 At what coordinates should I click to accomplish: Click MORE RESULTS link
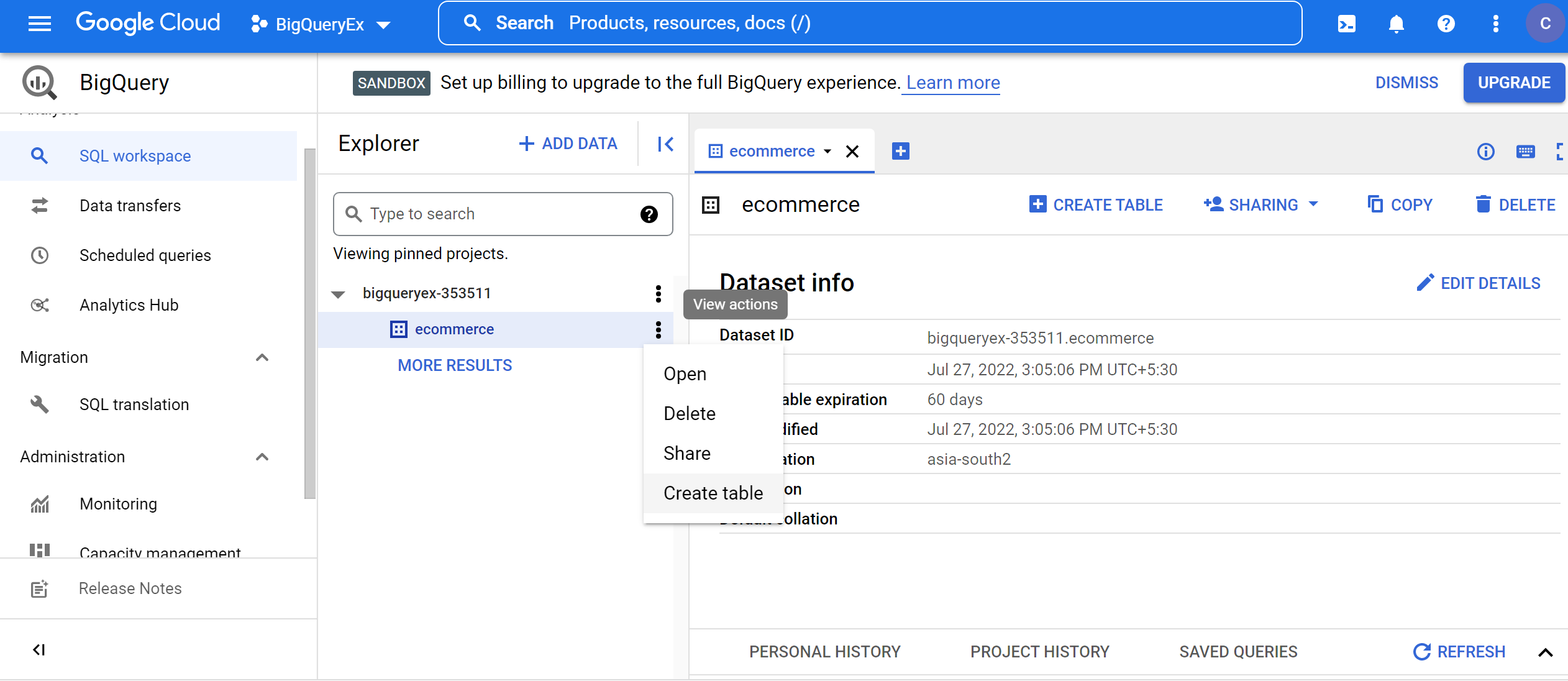(455, 365)
